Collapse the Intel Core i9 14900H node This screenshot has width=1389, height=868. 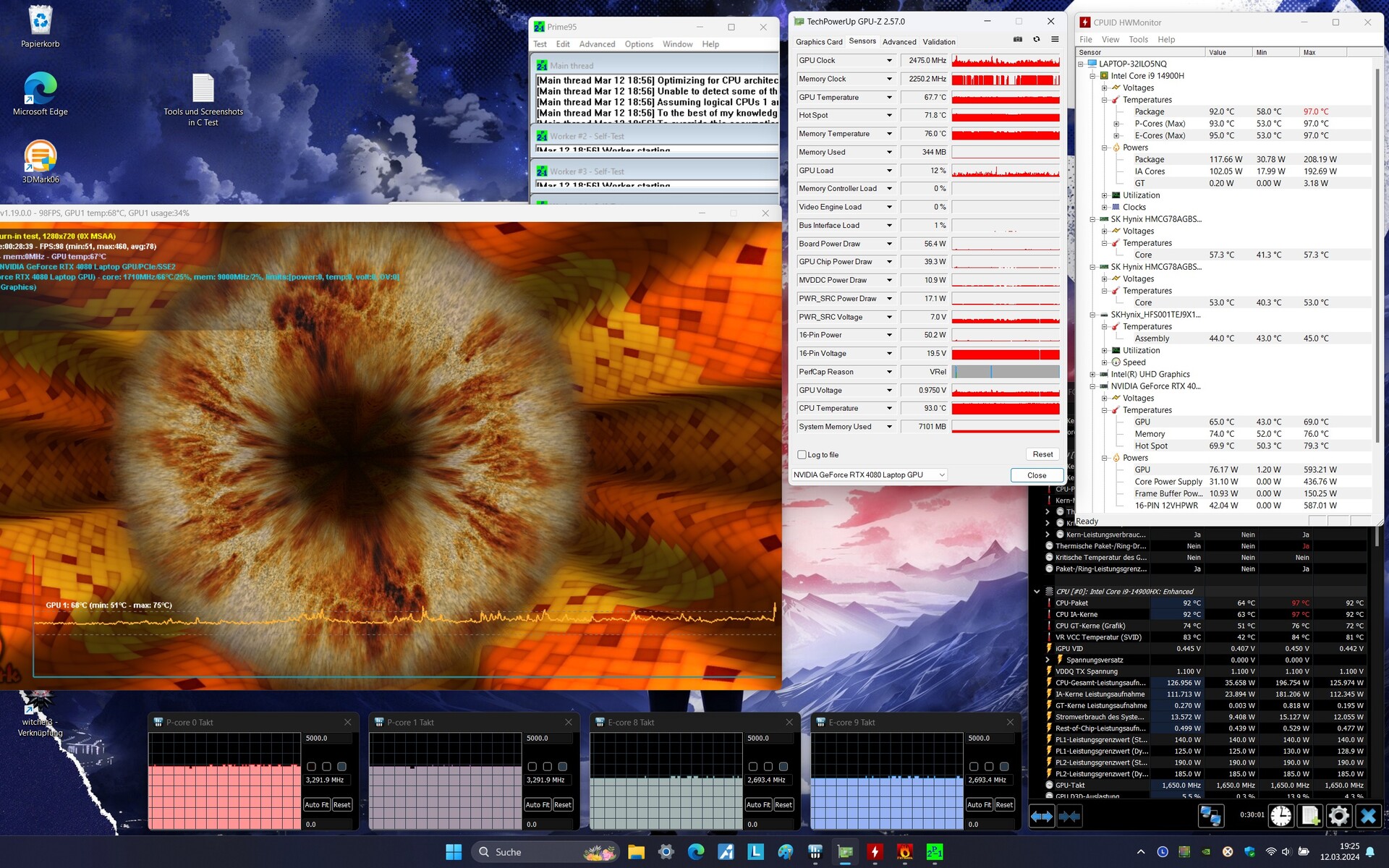[x=1092, y=76]
